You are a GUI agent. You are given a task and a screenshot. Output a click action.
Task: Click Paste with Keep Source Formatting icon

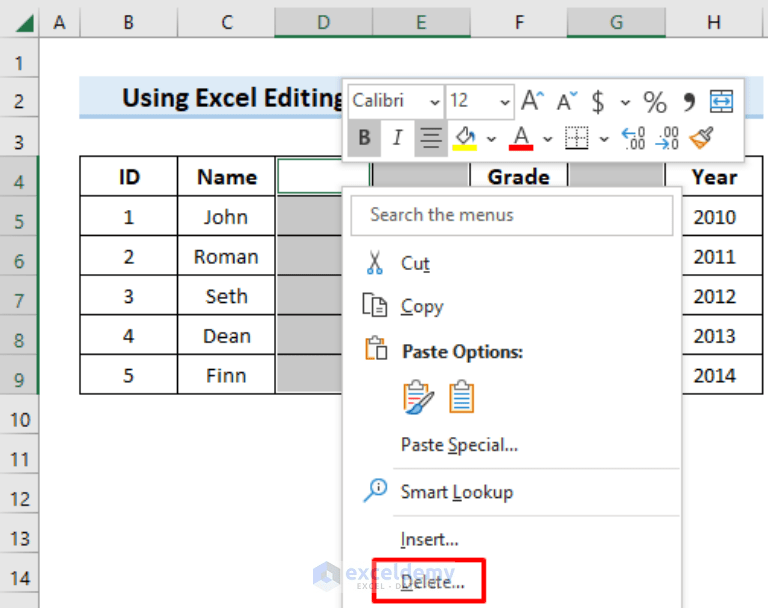click(418, 396)
